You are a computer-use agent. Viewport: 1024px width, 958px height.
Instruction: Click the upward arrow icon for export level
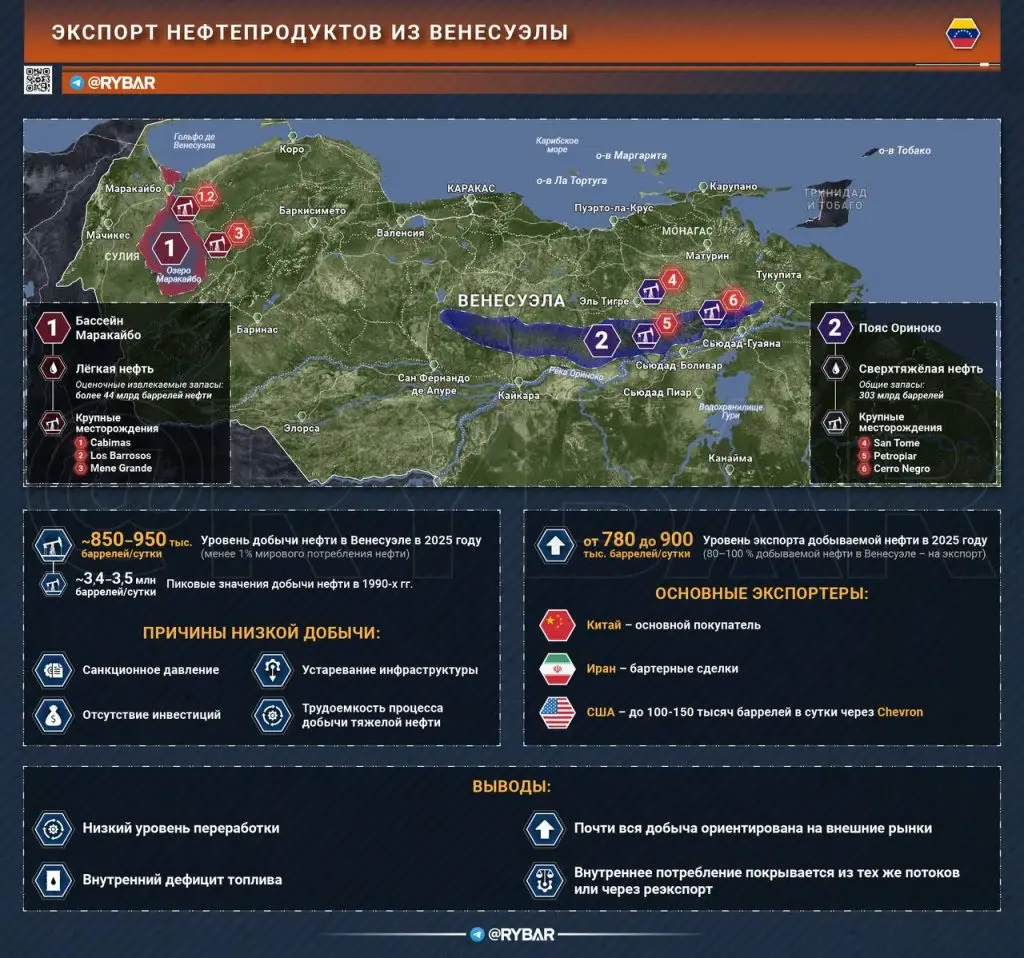pyautogui.click(x=556, y=545)
